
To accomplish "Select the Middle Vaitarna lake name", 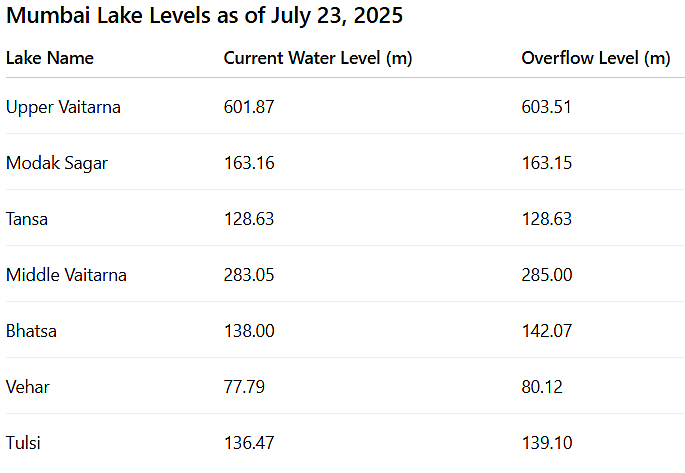I will click(x=66, y=275).
